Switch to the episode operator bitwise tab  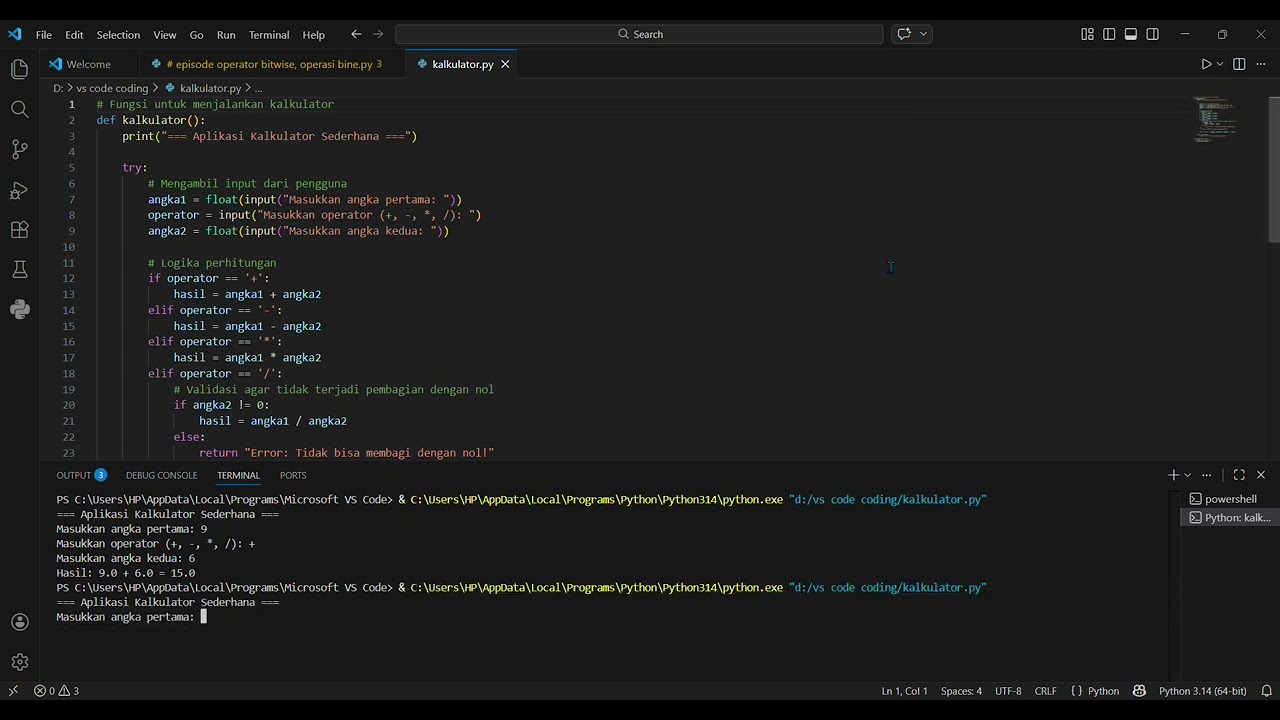[274, 64]
